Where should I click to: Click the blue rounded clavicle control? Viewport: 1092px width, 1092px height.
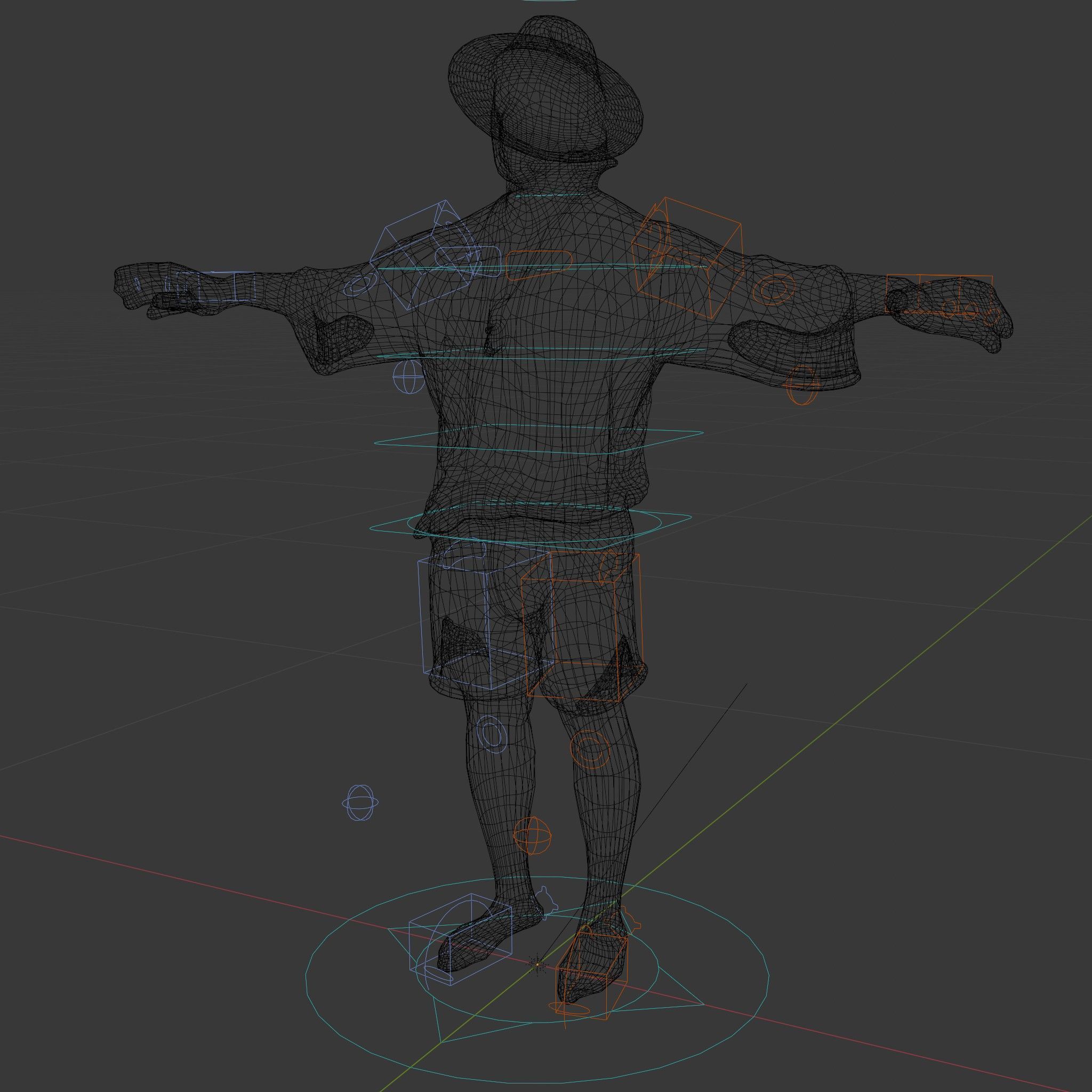click(x=468, y=262)
